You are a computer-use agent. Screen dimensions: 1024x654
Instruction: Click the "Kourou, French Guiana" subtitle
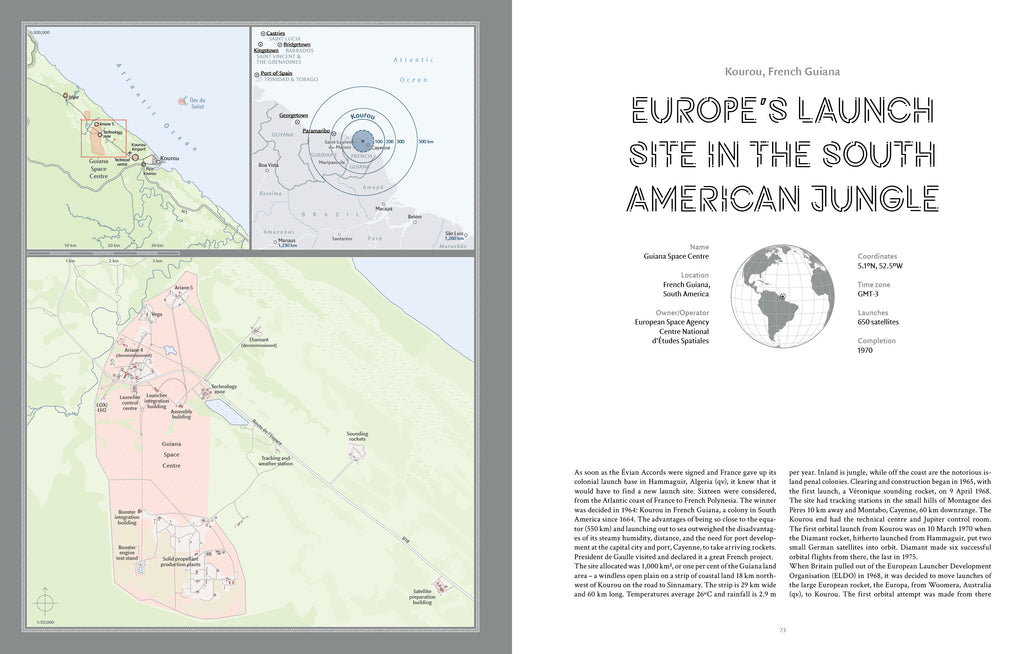point(782,72)
